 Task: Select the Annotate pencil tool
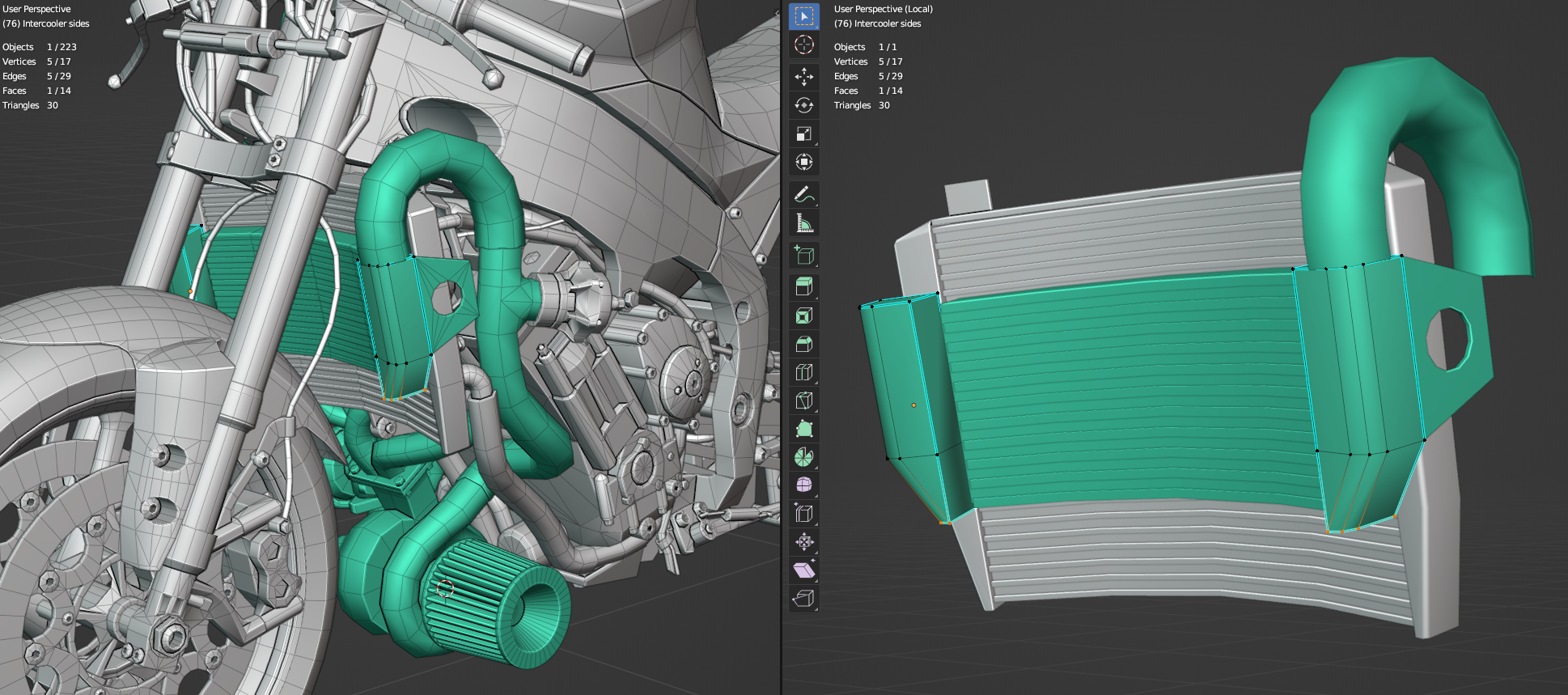coord(803,194)
